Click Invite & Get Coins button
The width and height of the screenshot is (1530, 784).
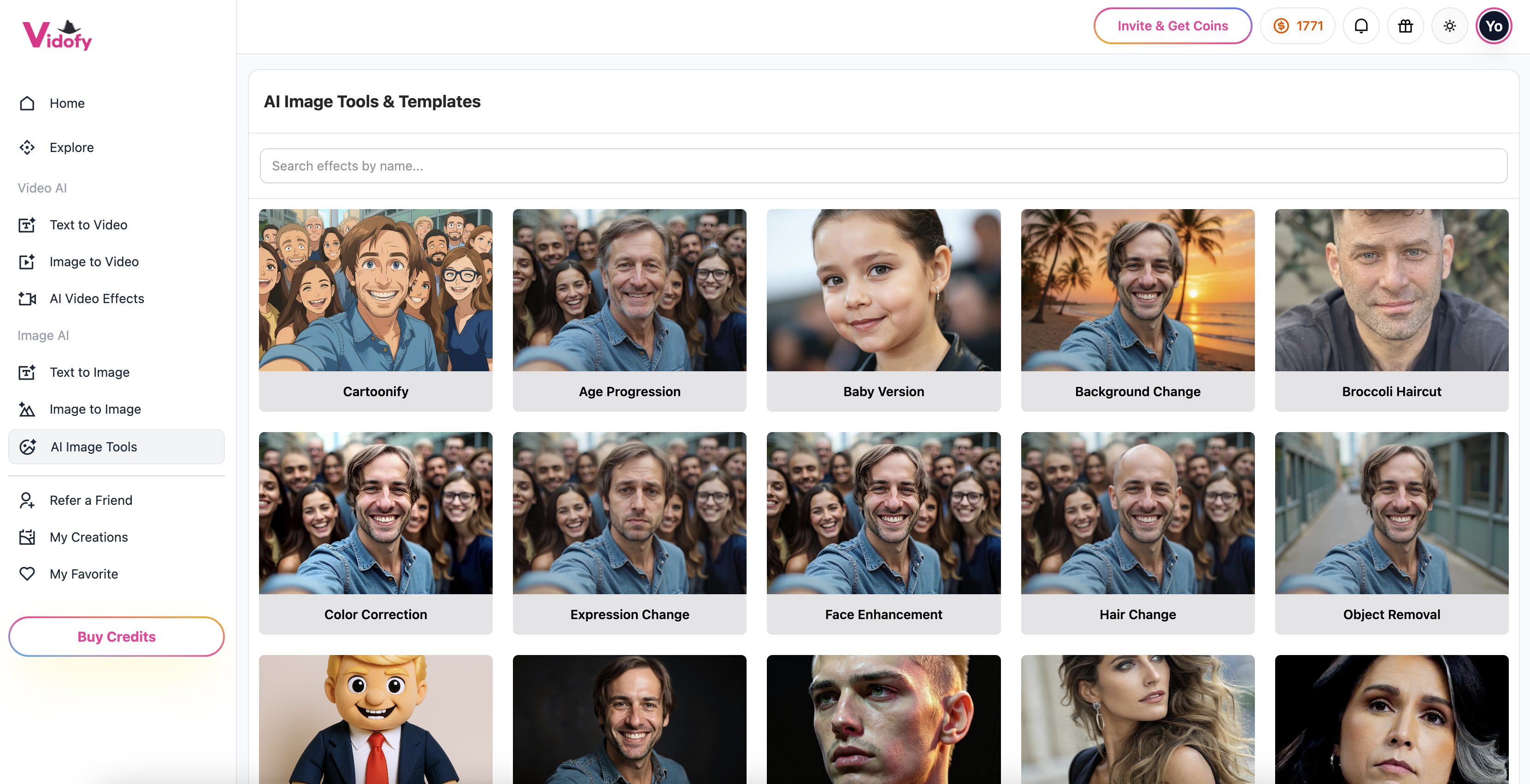tap(1172, 26)
